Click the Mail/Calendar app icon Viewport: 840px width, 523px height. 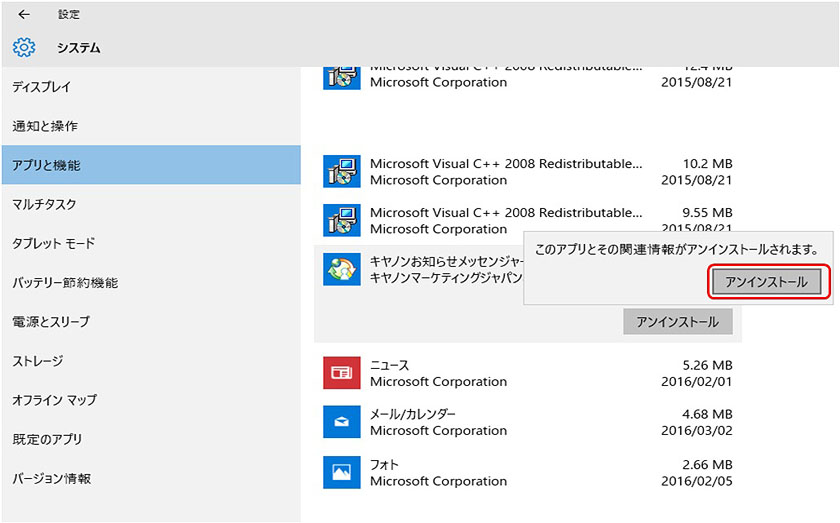341,422
